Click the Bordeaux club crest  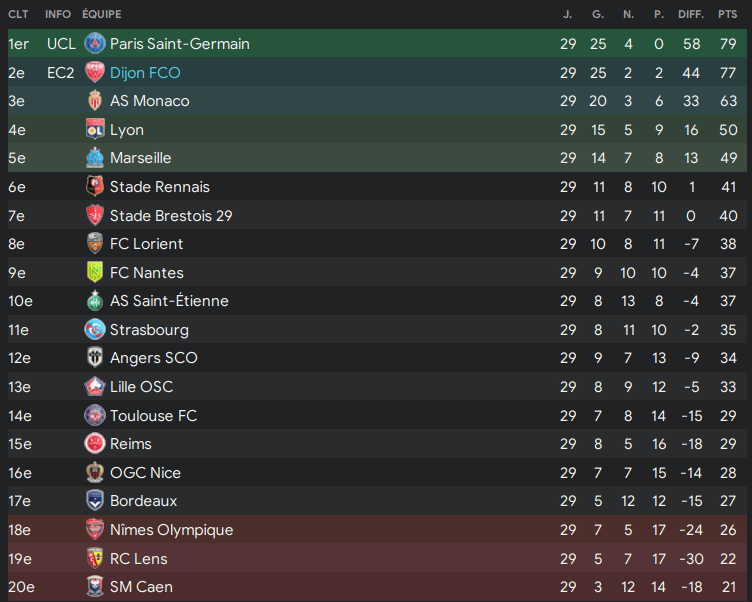pyautogui.click(x=95, y=501)
